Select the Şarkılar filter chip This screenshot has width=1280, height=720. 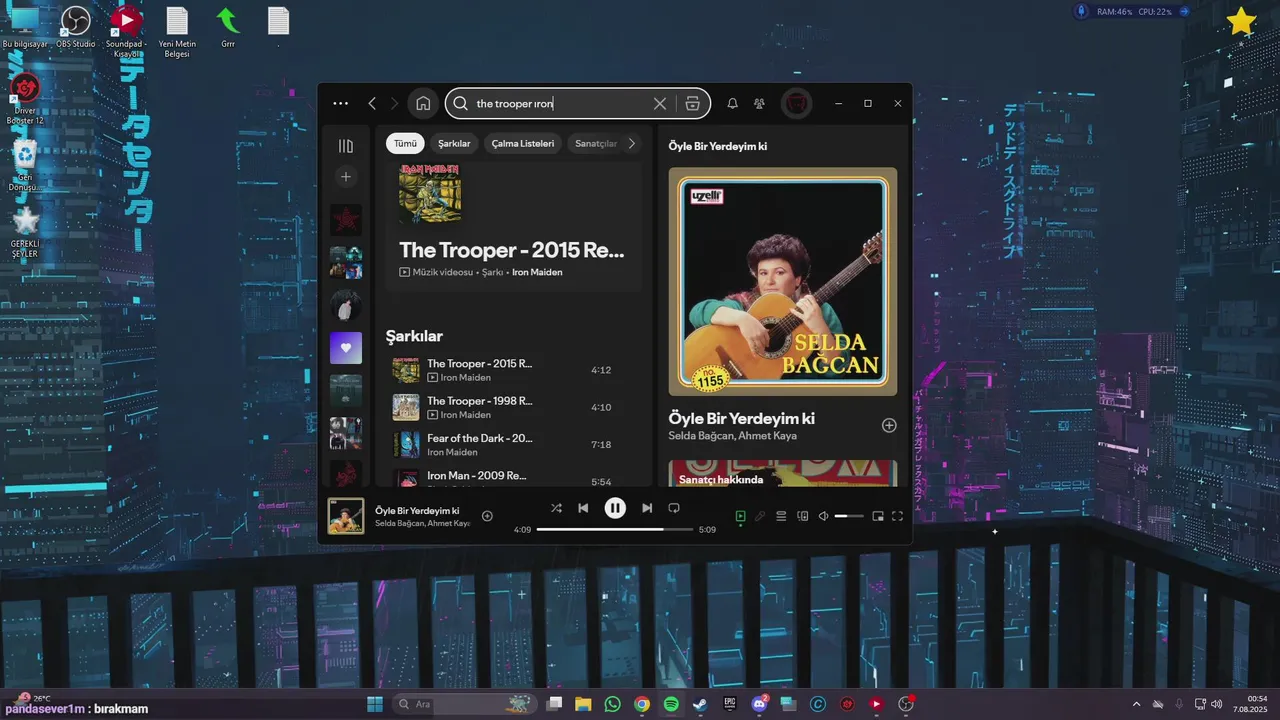click(x=454, y=143)
